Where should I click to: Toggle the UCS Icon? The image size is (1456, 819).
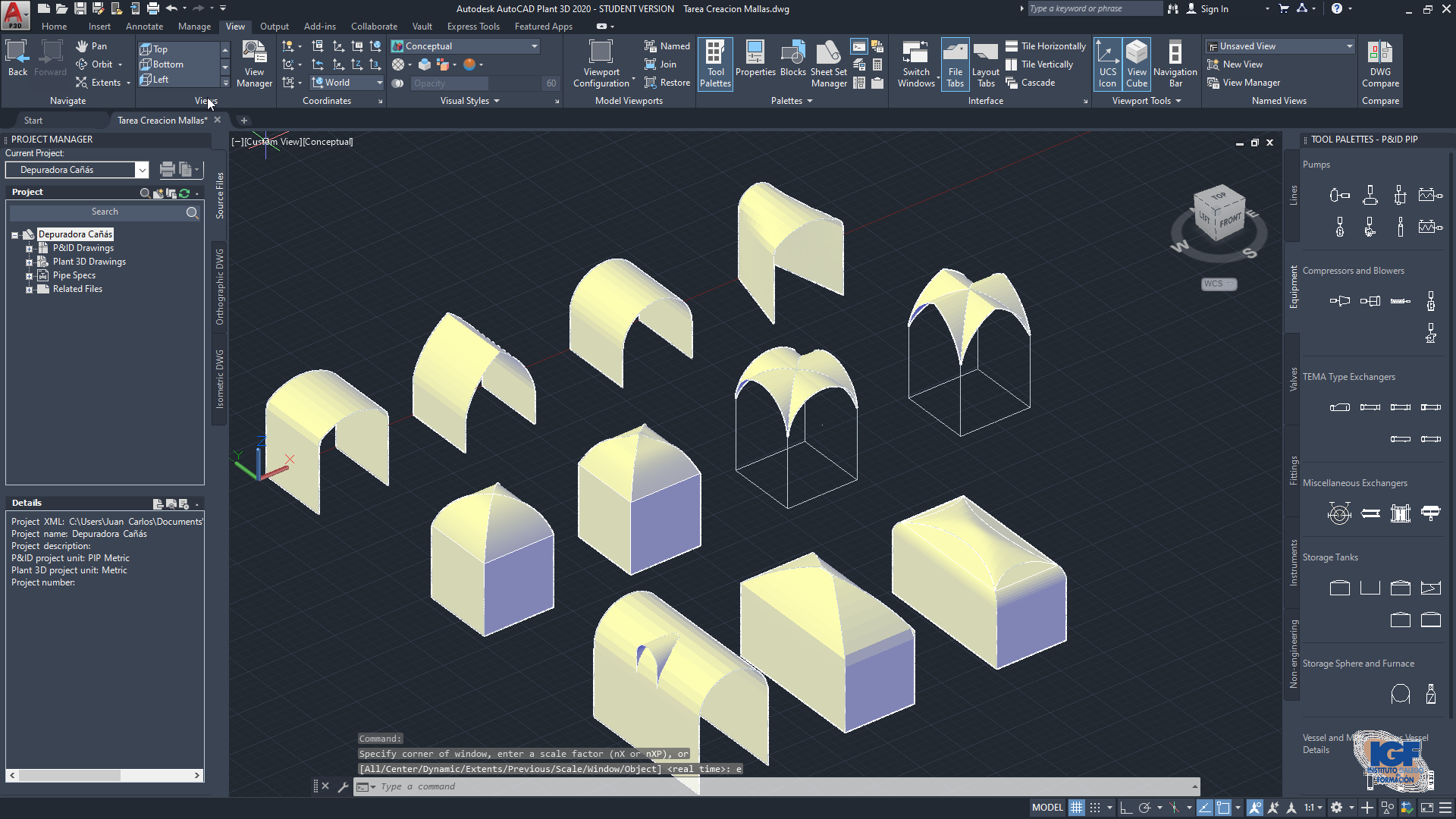tap(1107, 64)
